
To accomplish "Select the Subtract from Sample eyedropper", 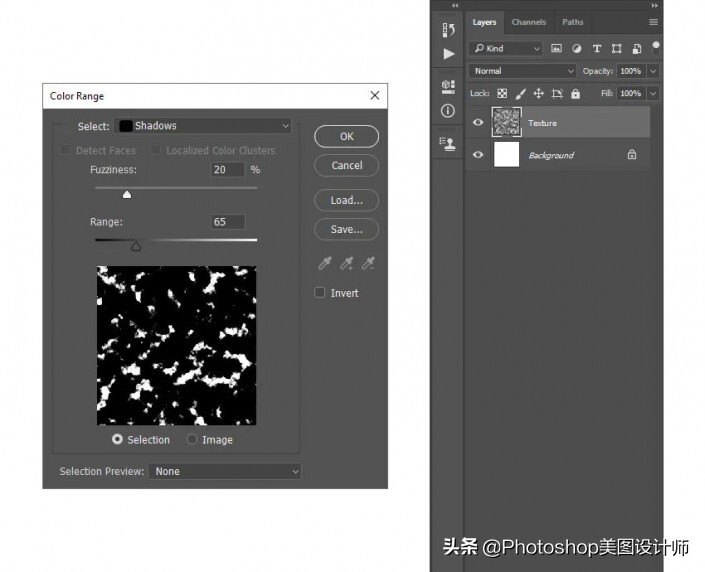I will [x=368, y=263].
